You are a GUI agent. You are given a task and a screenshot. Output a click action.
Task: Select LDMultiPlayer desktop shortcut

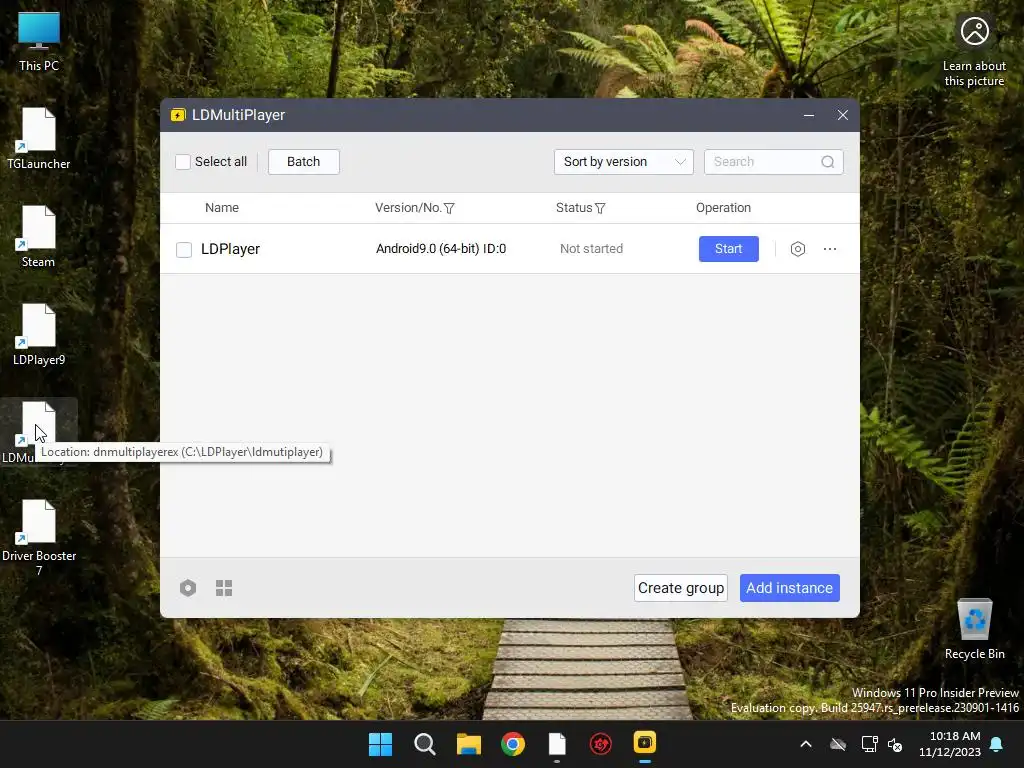coord(39,431)
